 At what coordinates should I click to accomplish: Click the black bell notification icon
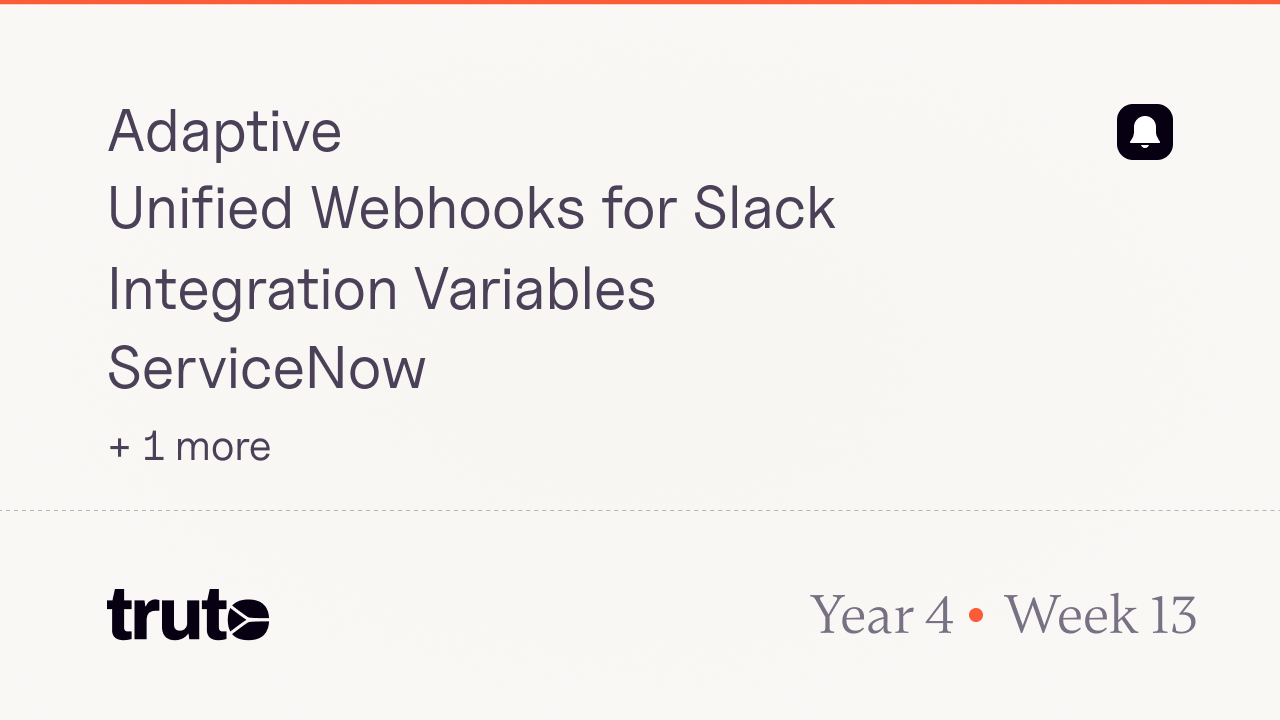coord(1145,132)
